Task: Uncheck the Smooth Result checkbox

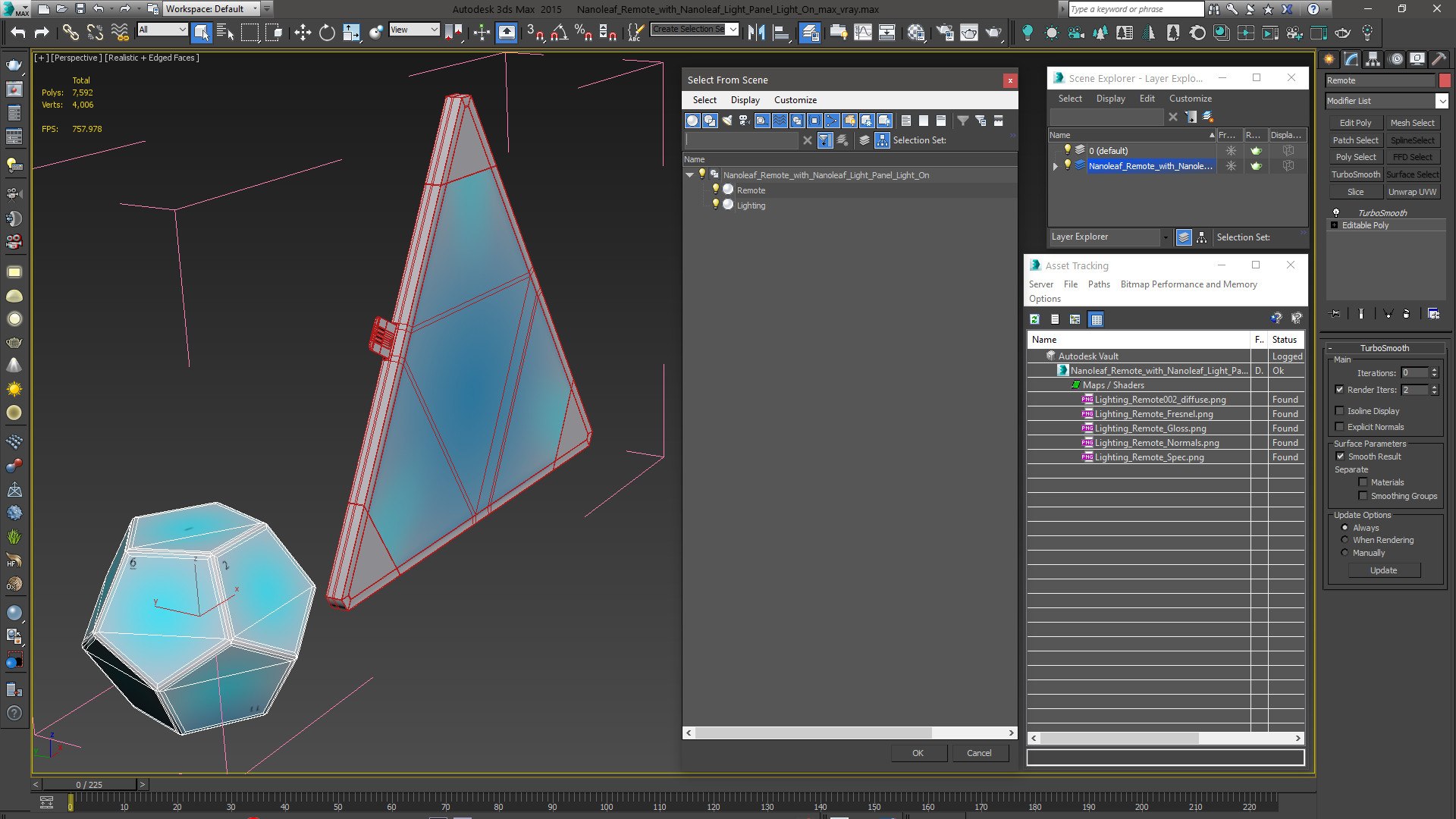Action: tap(1340, 457)
